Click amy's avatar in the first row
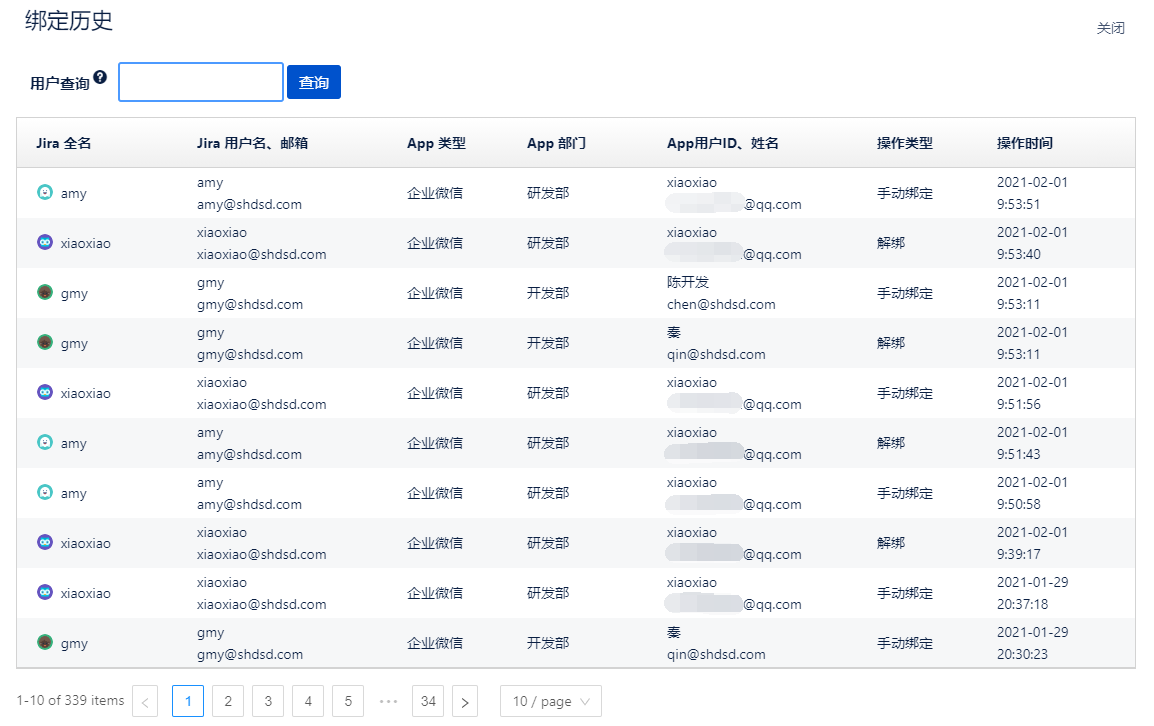The image size is (1154, 726). point(44,193)
